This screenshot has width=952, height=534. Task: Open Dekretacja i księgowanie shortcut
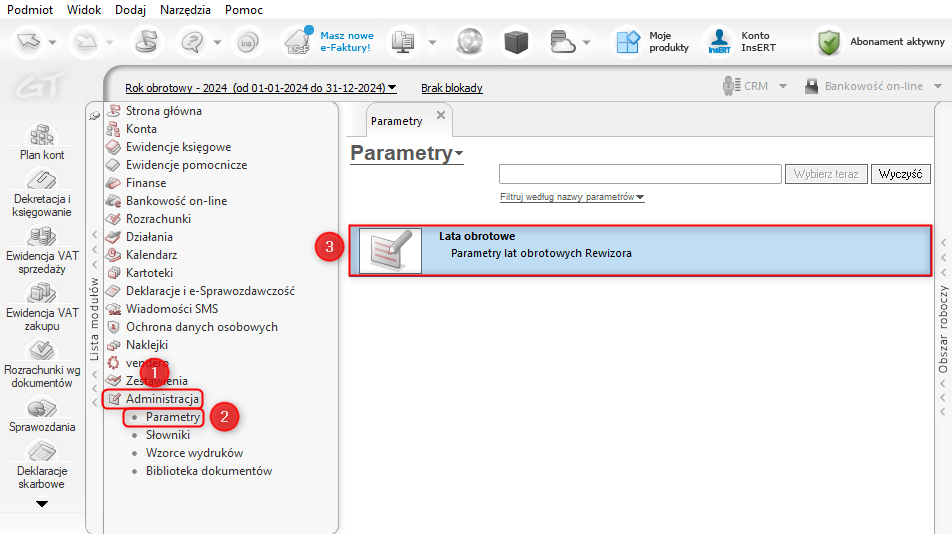pos(42,194)
